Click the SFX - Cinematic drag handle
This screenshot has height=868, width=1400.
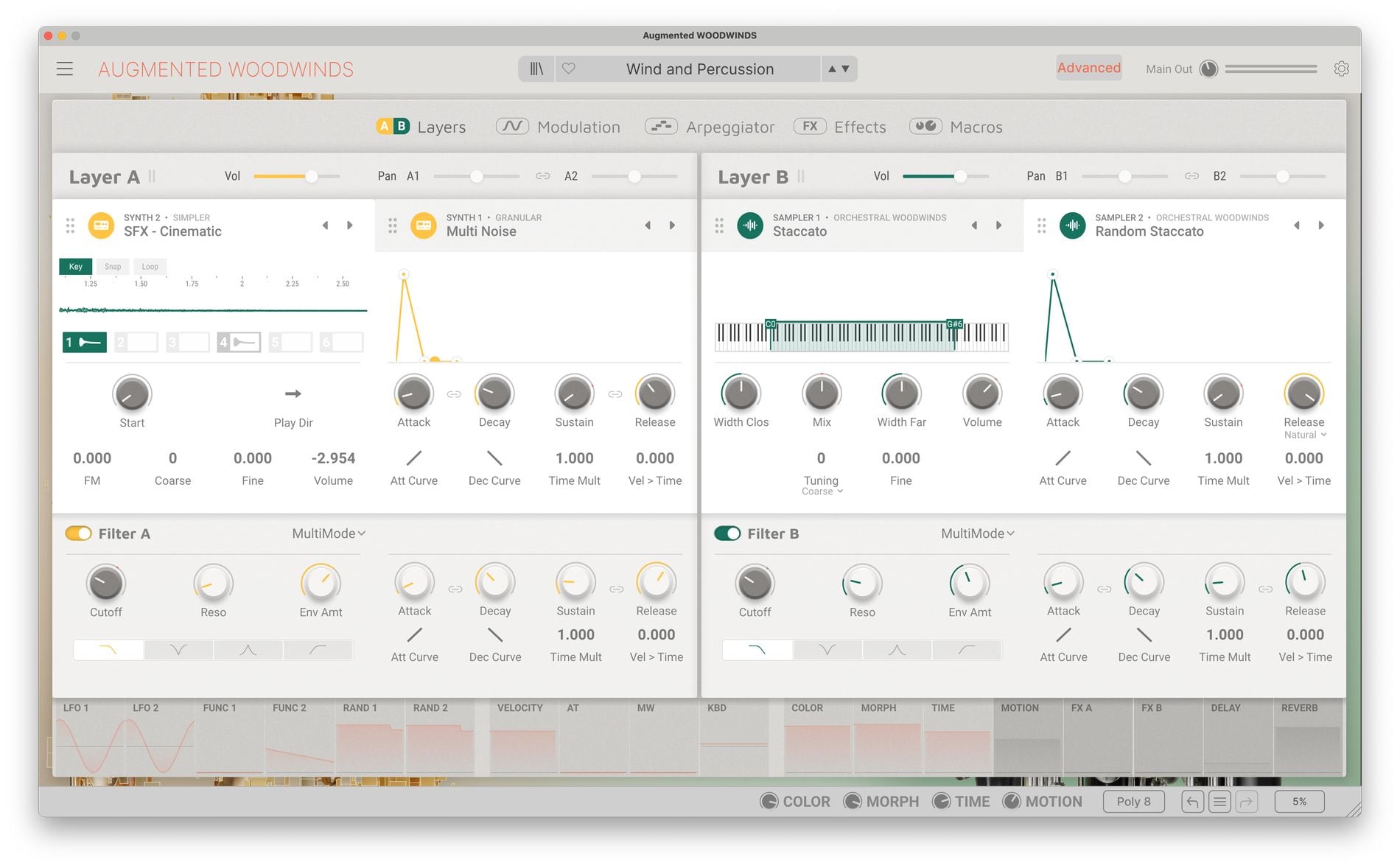click(x=70, y=225)
